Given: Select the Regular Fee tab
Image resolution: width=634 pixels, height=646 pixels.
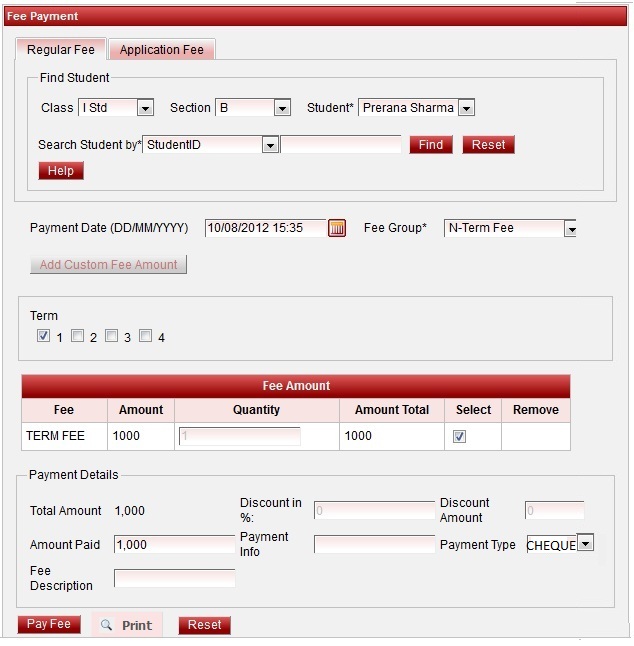Looking at the screenshot, I should pos(61,50).
